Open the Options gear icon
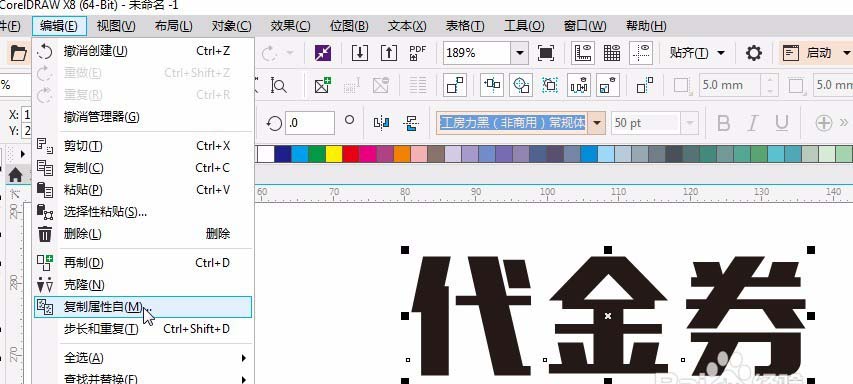The image size is (853, 384). click(x=753, y=53)
